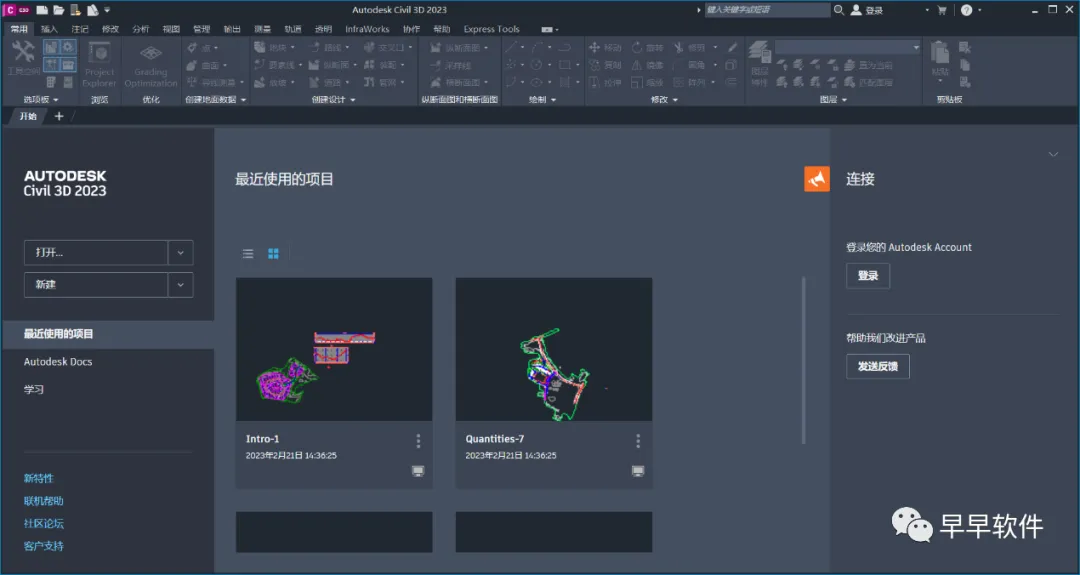Click the keyword search input field

click(767, 10)
